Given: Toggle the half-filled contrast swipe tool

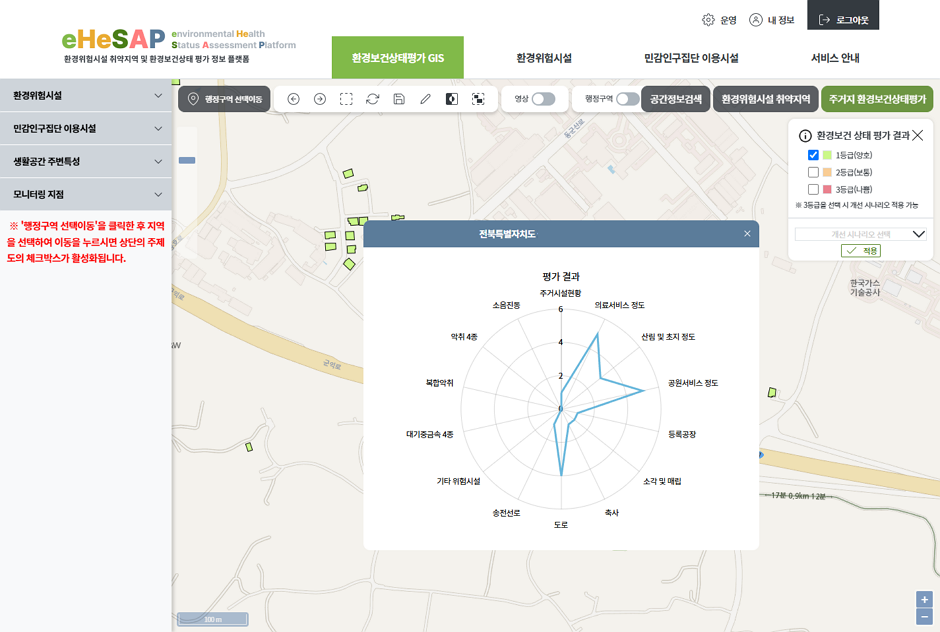Looking at the screenshot, I should [x=451, y=99].
